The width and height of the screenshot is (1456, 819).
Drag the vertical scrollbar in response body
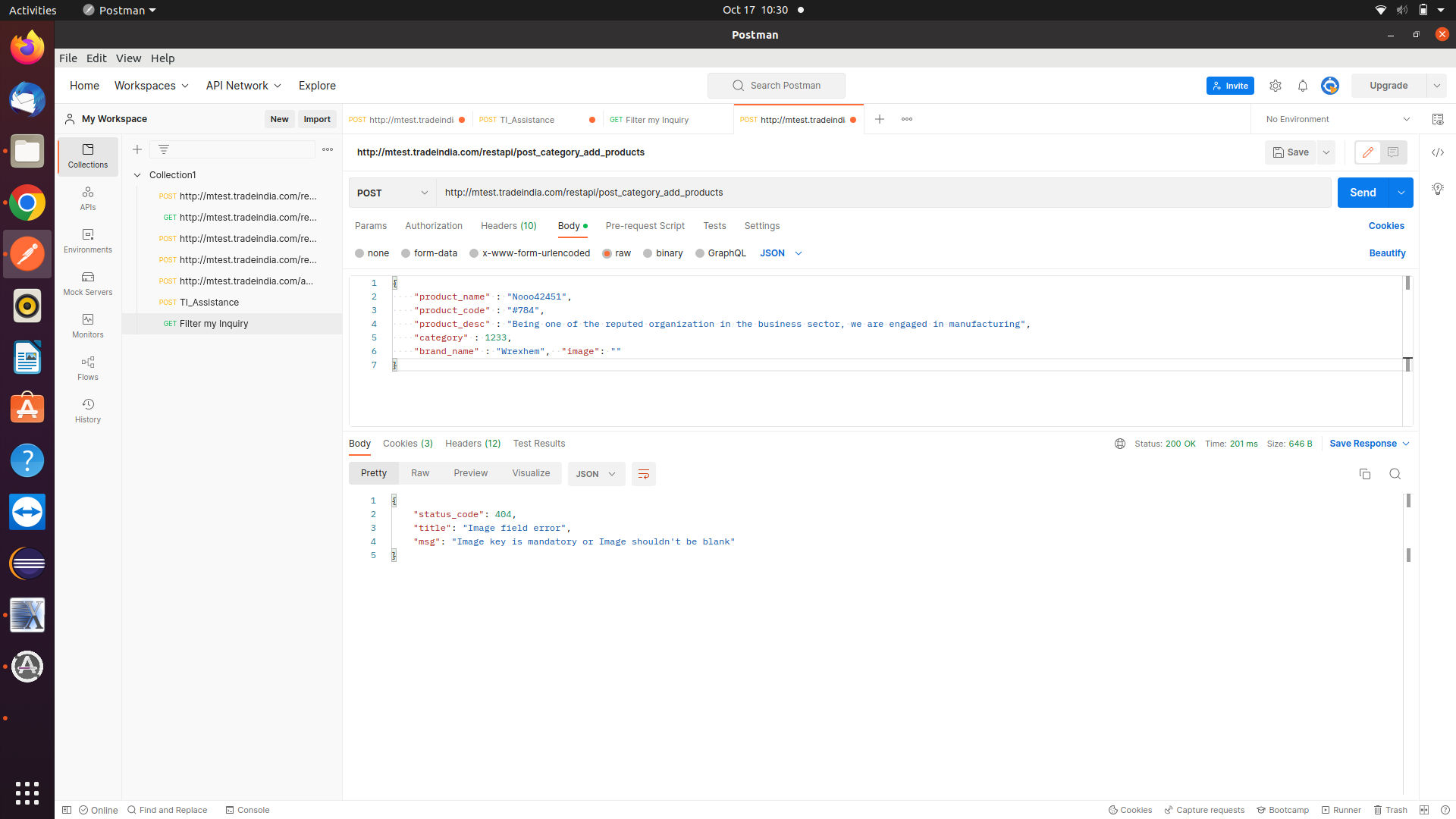1410,501
